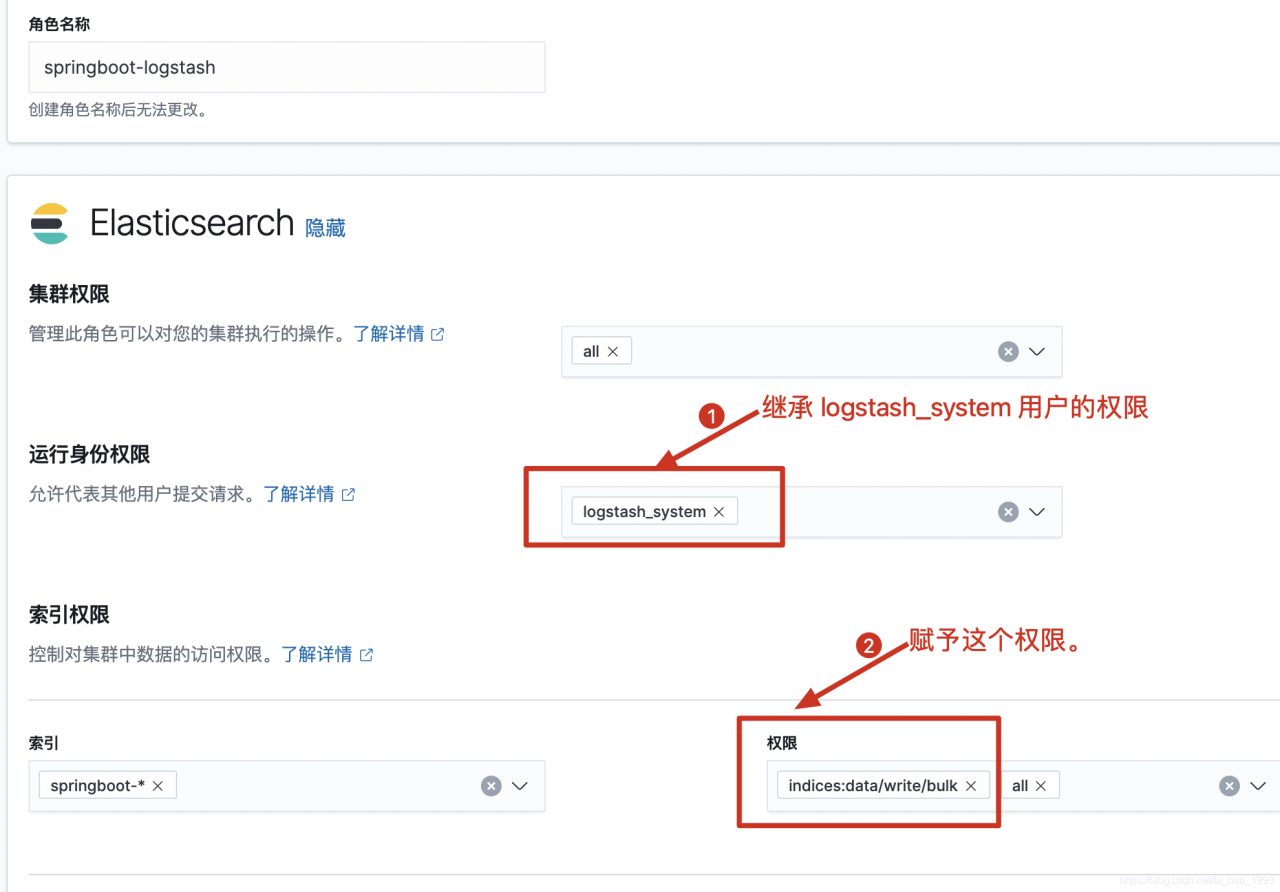This screenshot has height=892, width=1280.
Task: Expand the 索引 indices dropdown
Action: (x=520, y=785)
